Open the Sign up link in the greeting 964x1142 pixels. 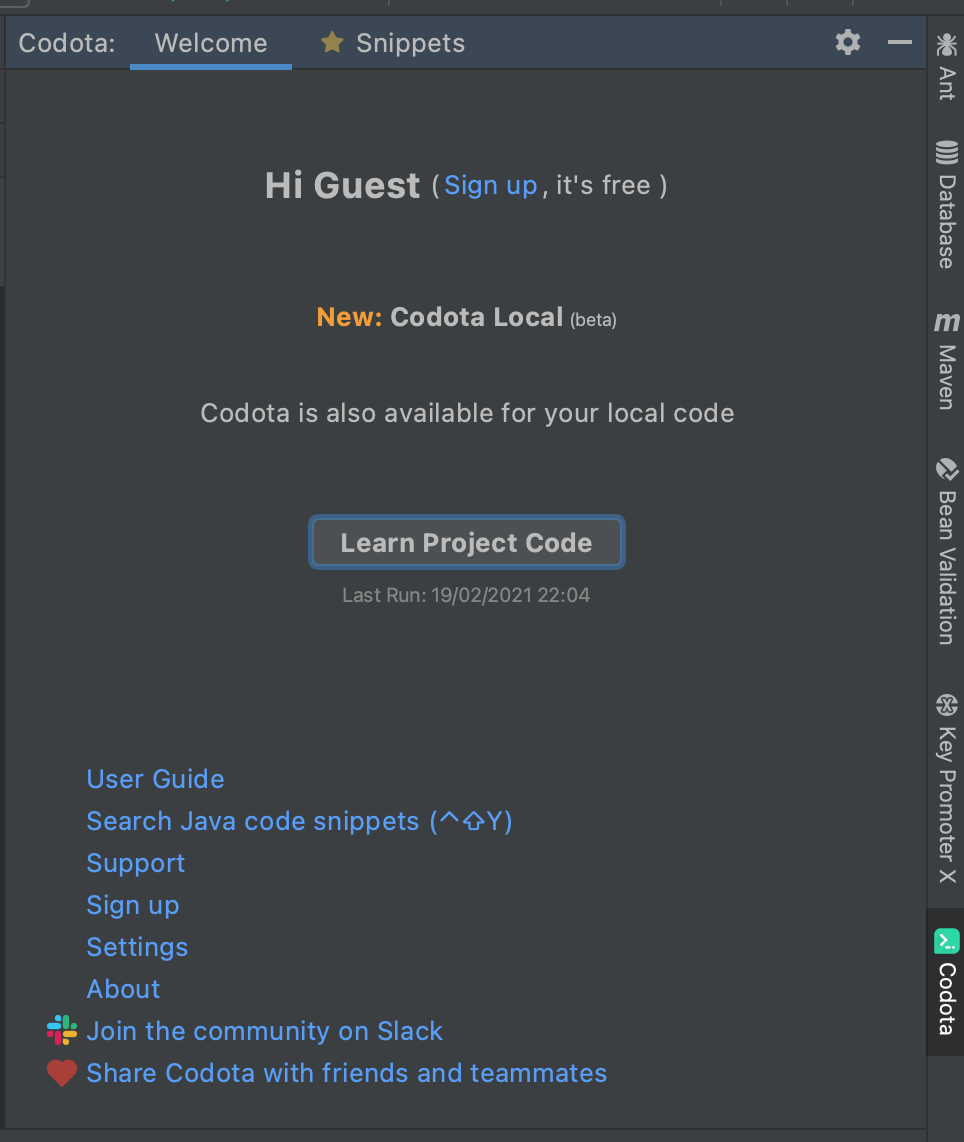490,185
